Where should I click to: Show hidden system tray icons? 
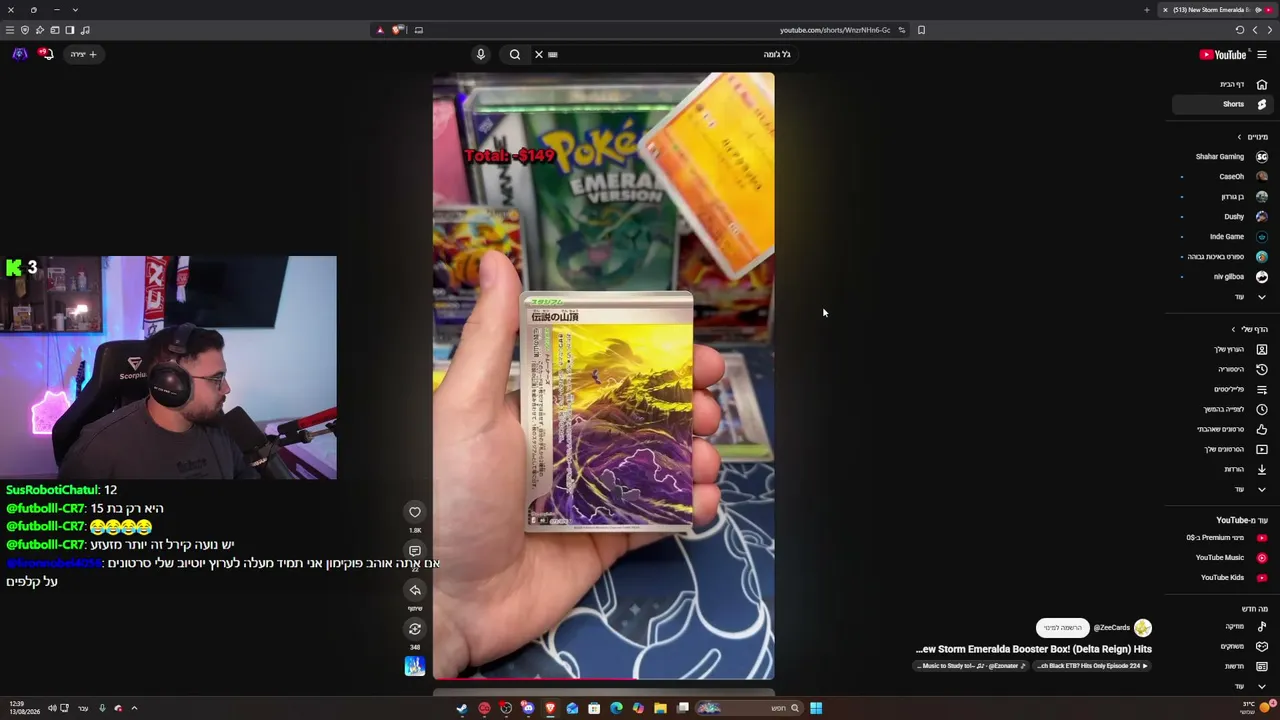(134, 708)
